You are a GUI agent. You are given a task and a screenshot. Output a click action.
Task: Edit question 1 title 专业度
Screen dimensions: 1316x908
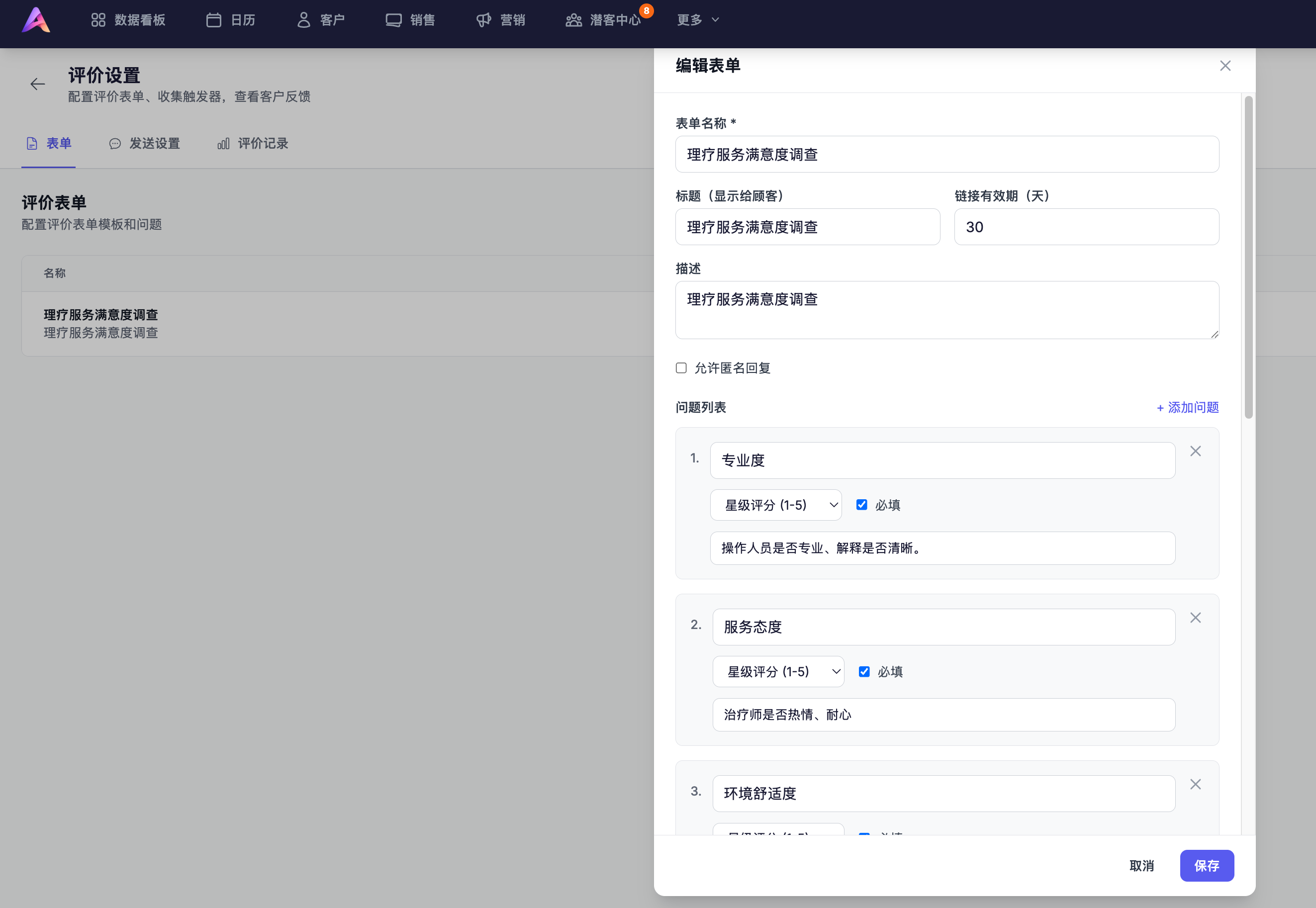[942, 460]
